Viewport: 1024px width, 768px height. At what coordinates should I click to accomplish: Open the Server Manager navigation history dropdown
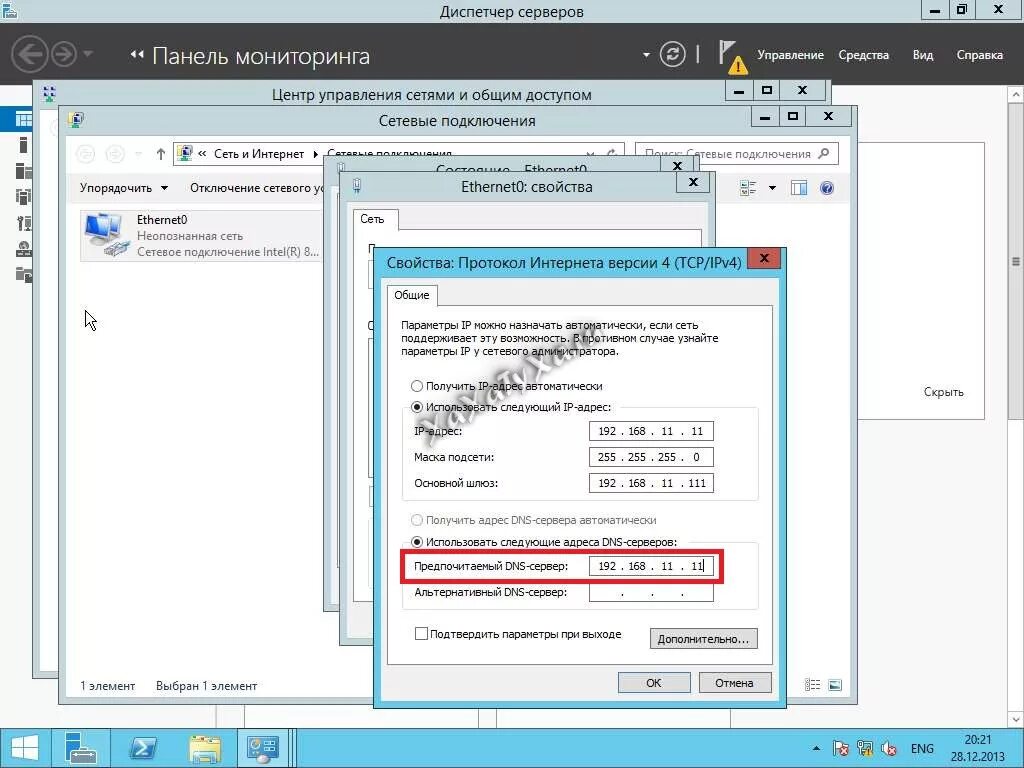pos(88,54)
